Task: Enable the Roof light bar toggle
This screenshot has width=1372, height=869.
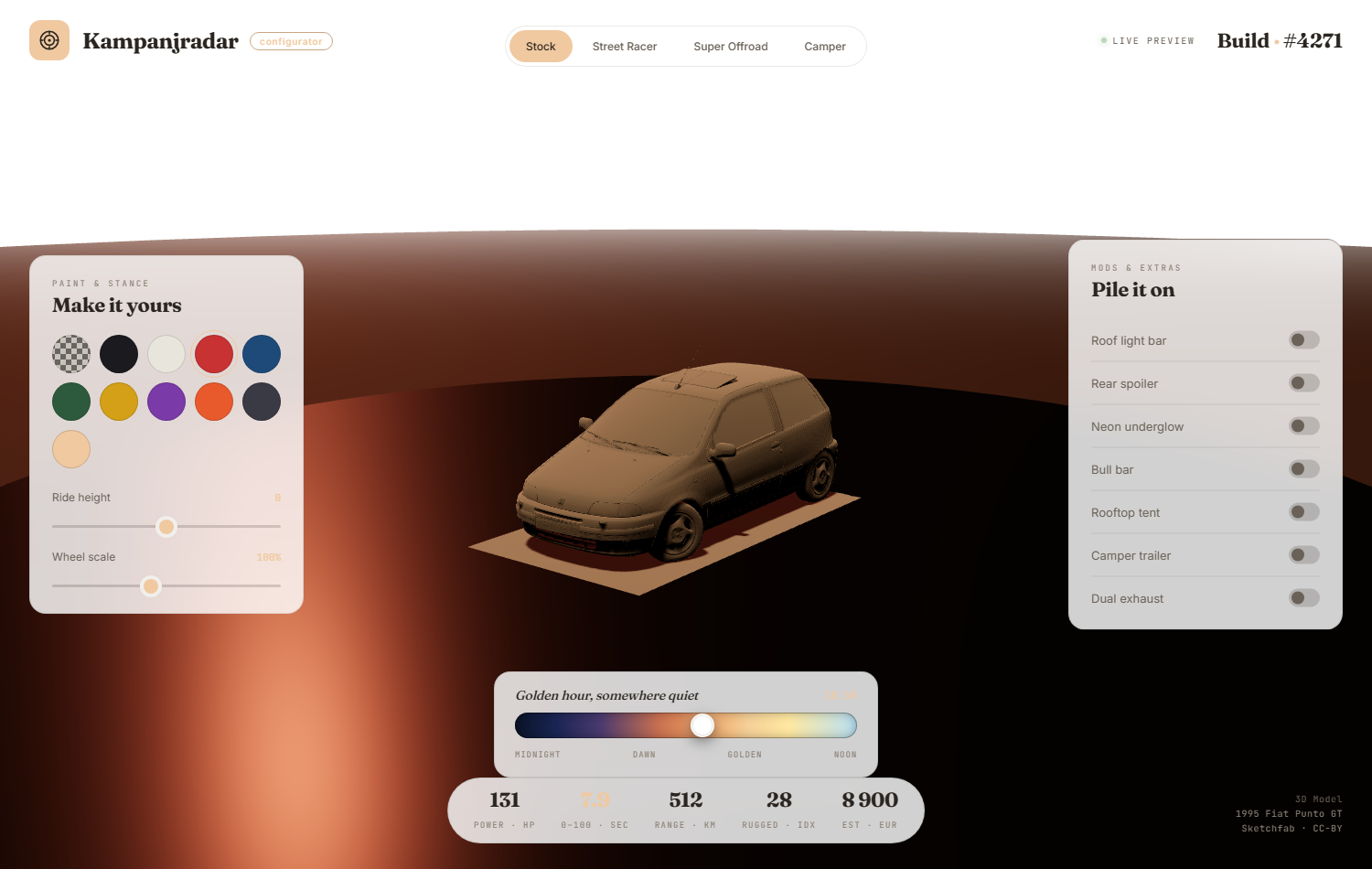Action: (x=1304, y=340)
